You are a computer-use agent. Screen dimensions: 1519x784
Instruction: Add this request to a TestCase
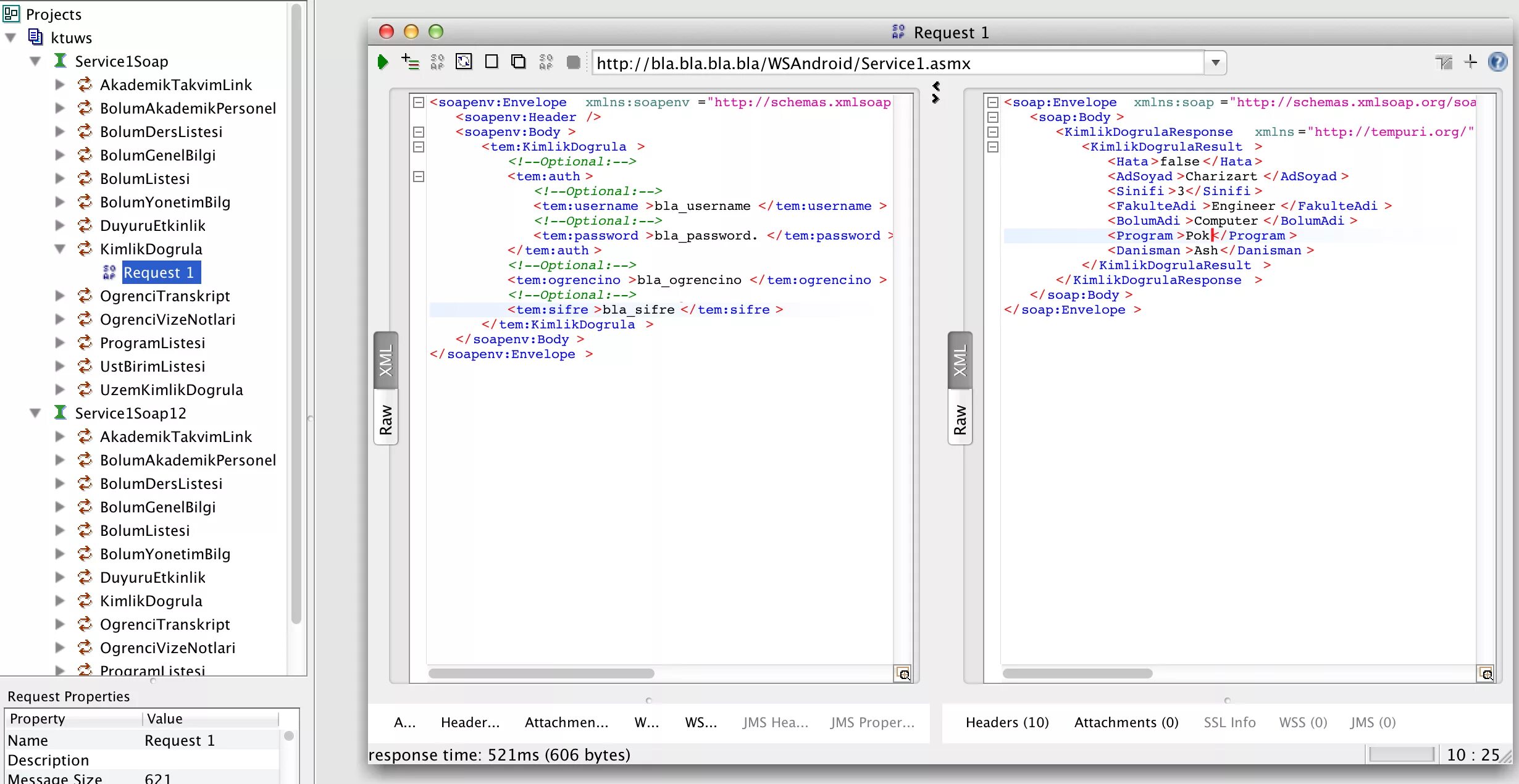pos(410,62)
